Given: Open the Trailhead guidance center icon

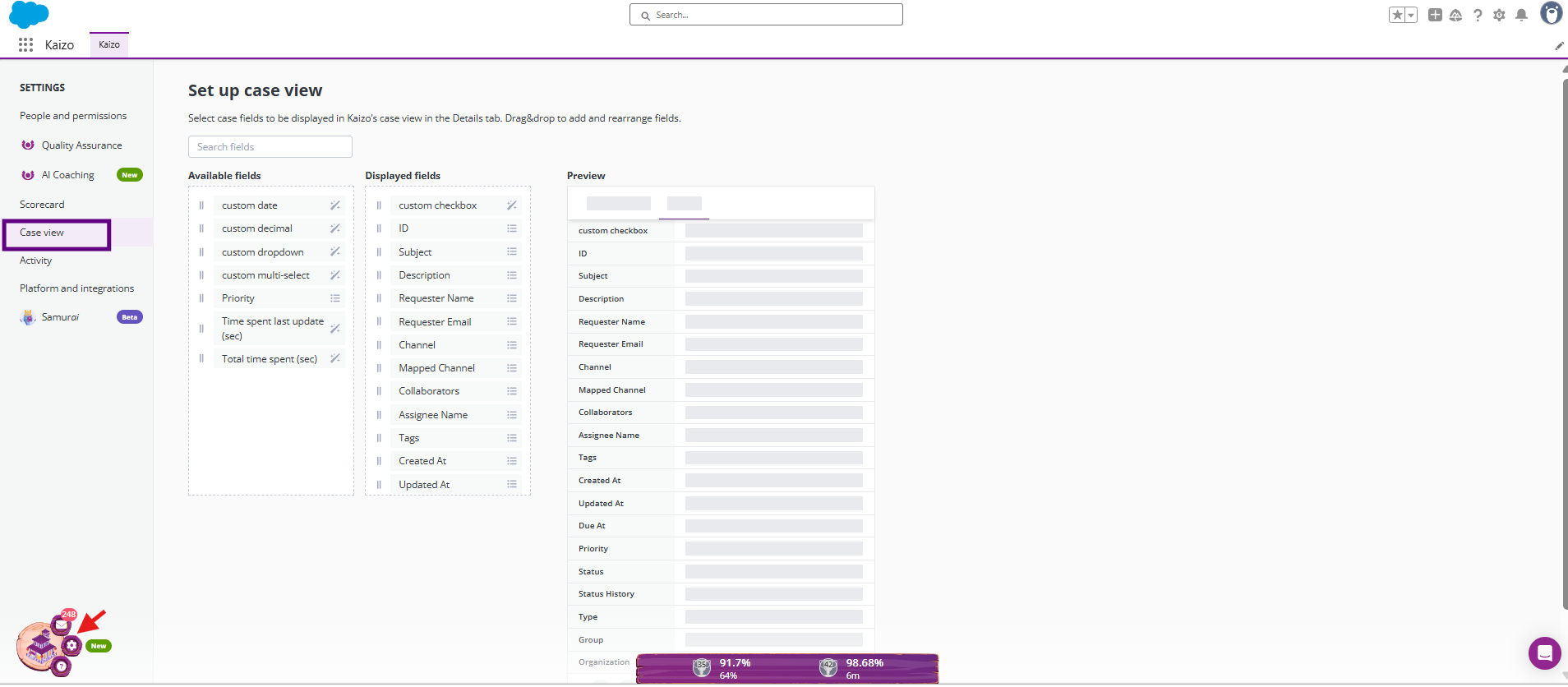Looking at the screenshot, I should coord(1455,15).
